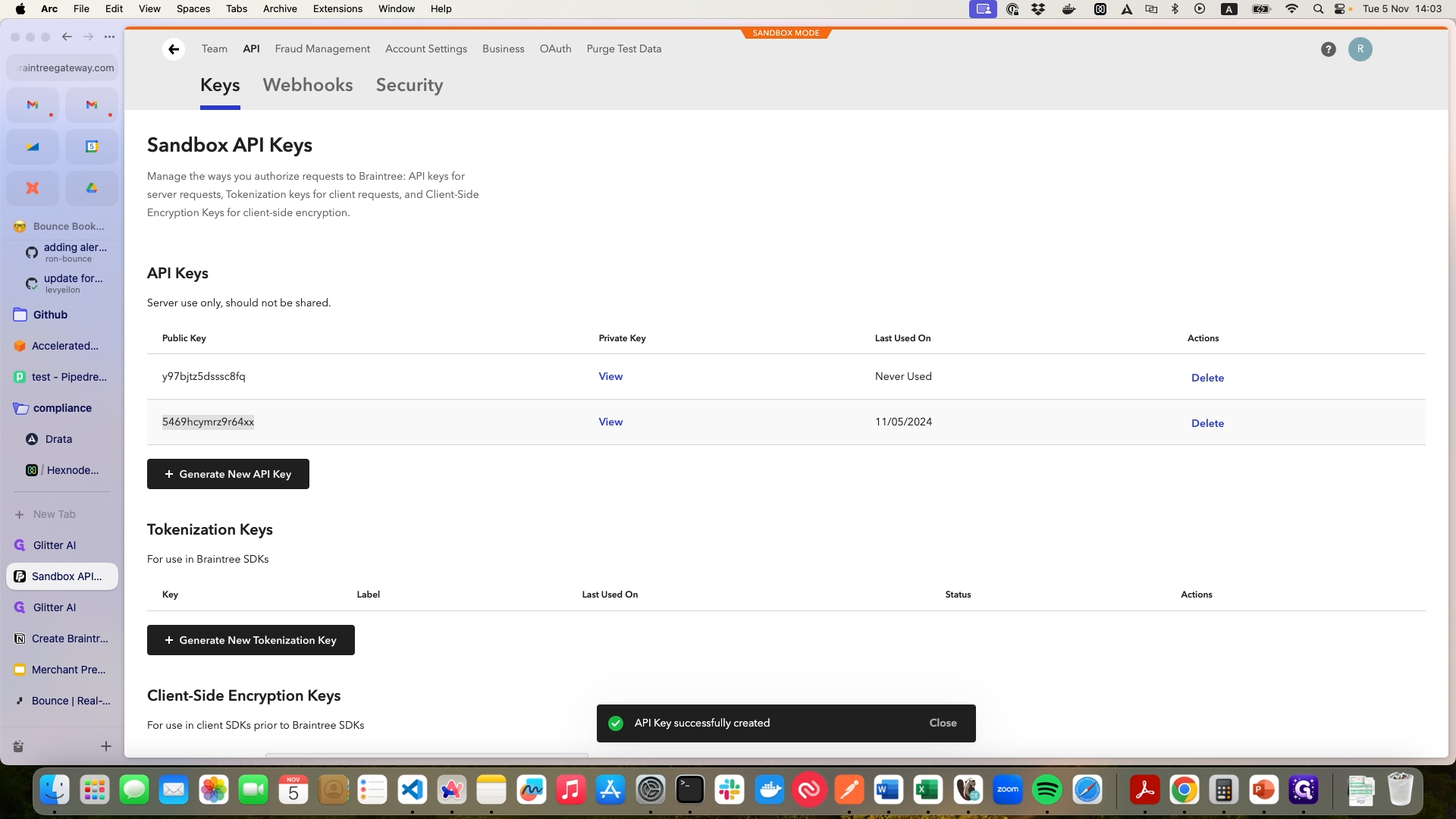
Task: Open Arc library icon at sidebar bottom
Action: pos(18,746)
